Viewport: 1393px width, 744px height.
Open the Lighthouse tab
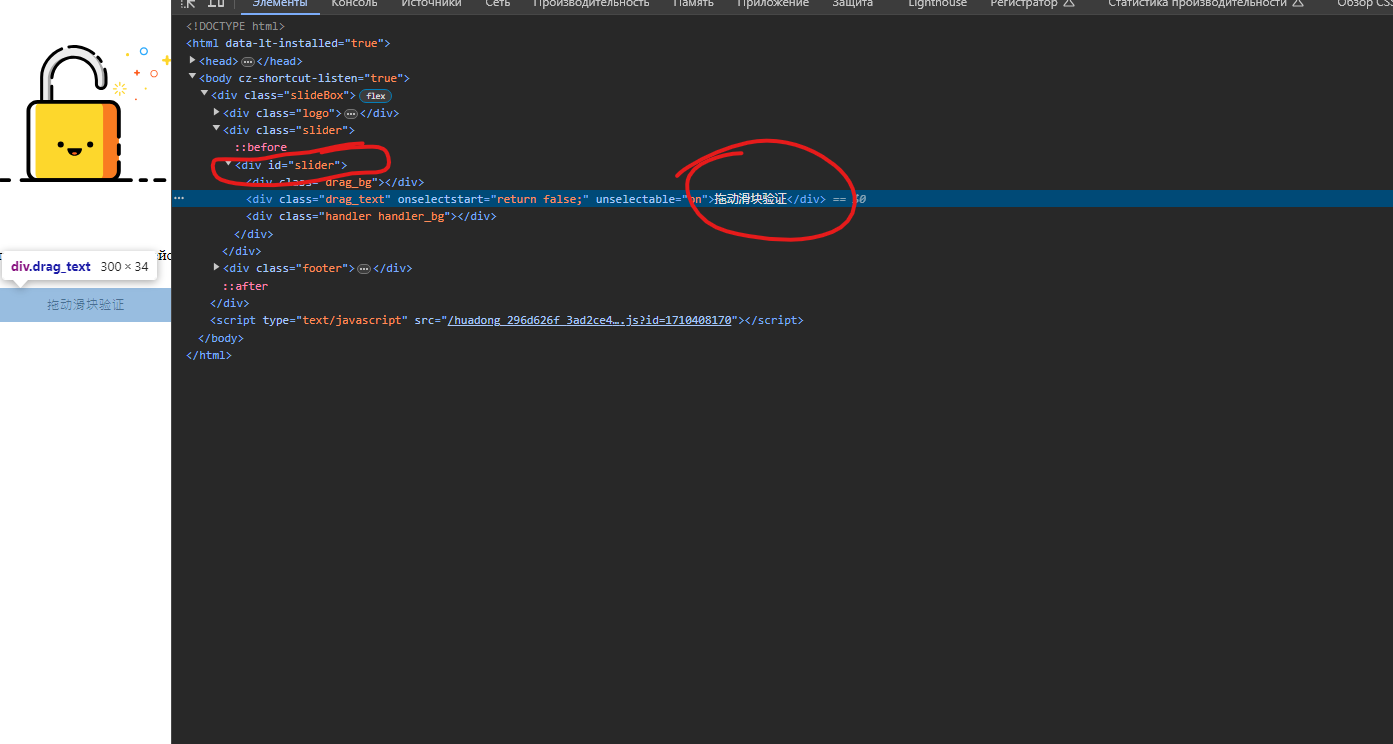tap(937, 4)
